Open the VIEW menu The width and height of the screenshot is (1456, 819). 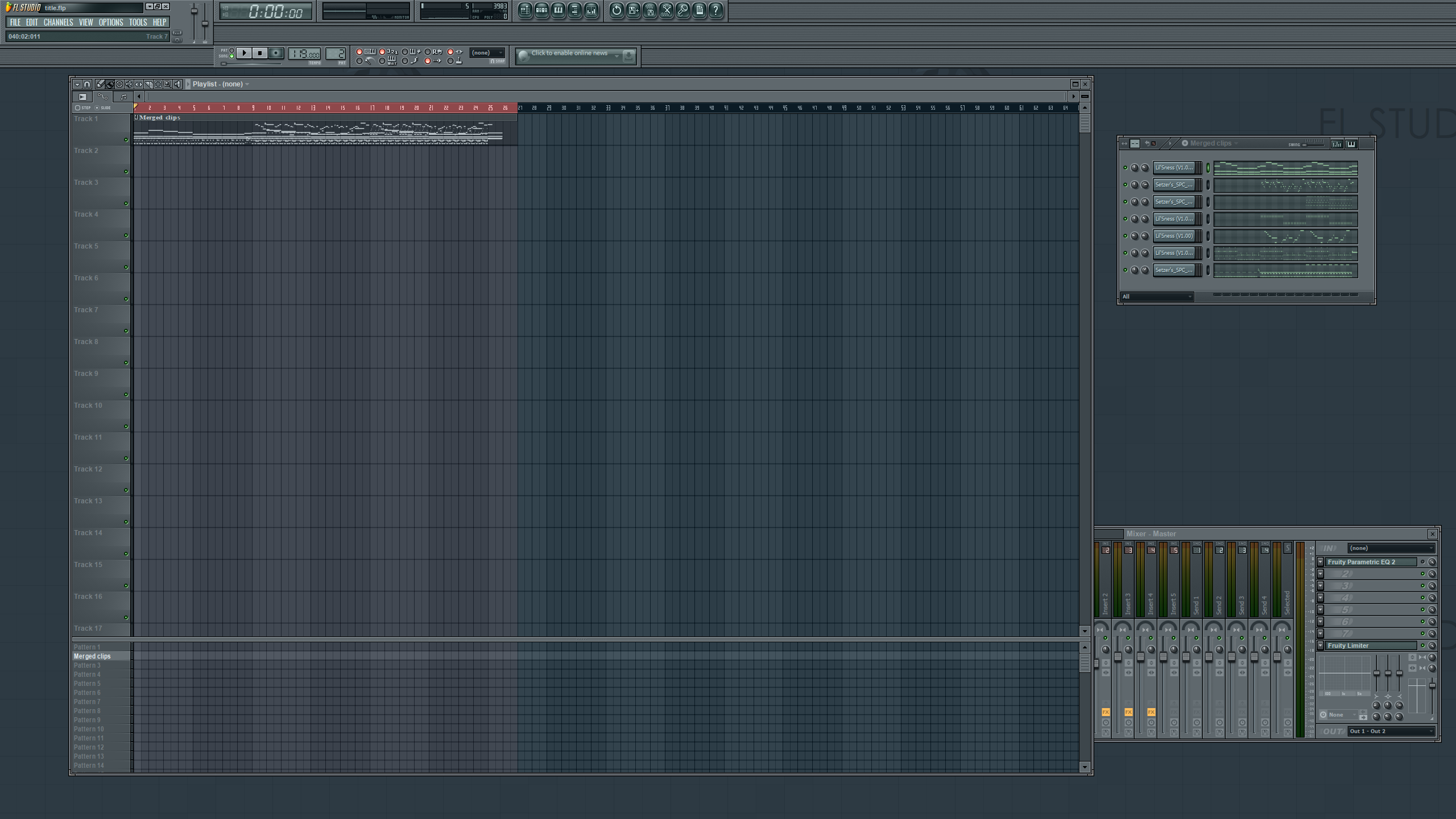[x=86, y=22]
